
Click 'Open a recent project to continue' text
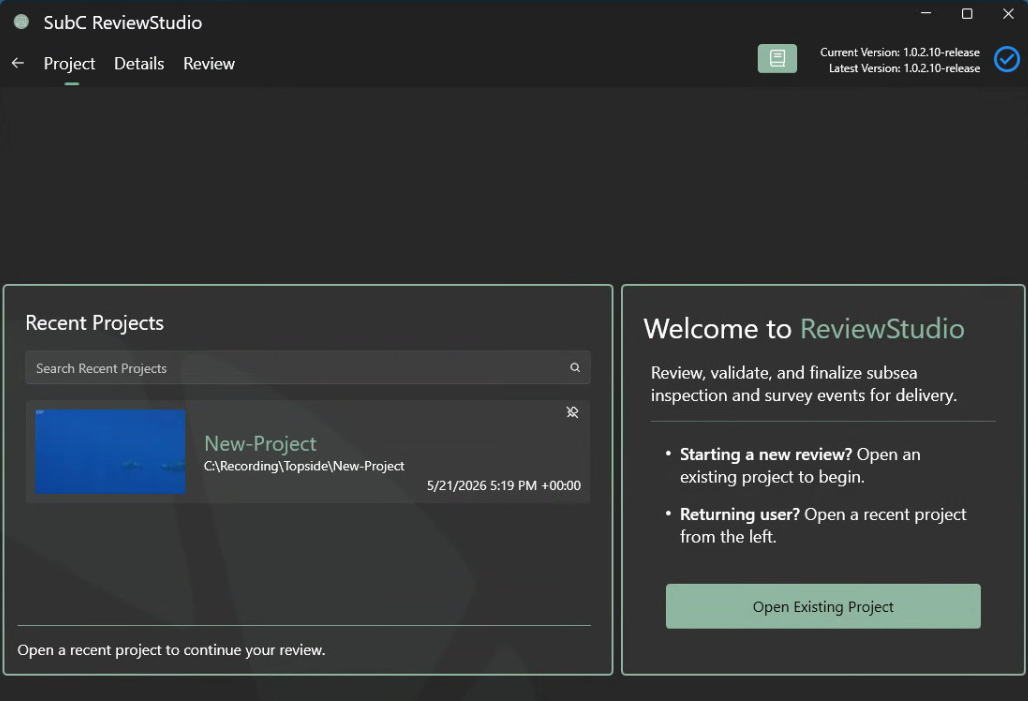[171, 650]
